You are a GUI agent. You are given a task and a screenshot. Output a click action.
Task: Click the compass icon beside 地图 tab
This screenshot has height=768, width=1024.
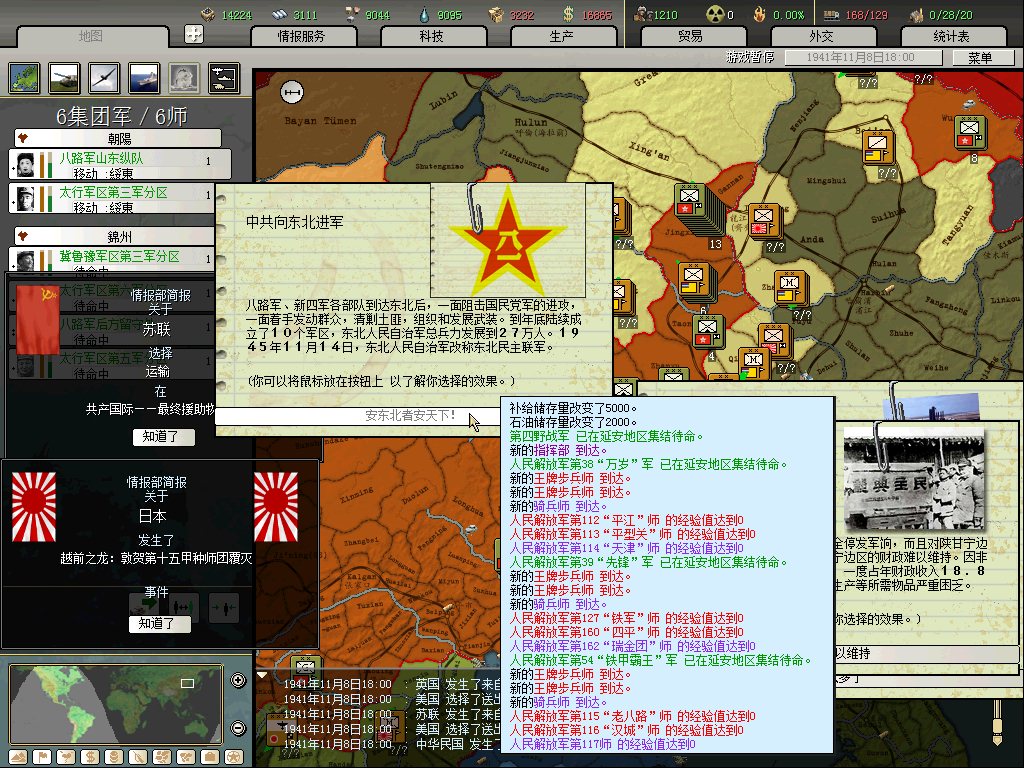tap(195, 35)
